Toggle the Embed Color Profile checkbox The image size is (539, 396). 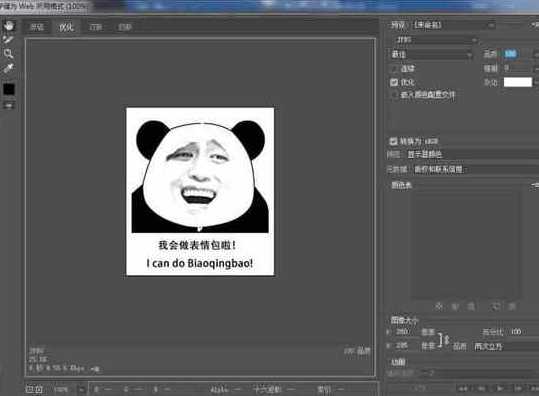pos(394,95)
